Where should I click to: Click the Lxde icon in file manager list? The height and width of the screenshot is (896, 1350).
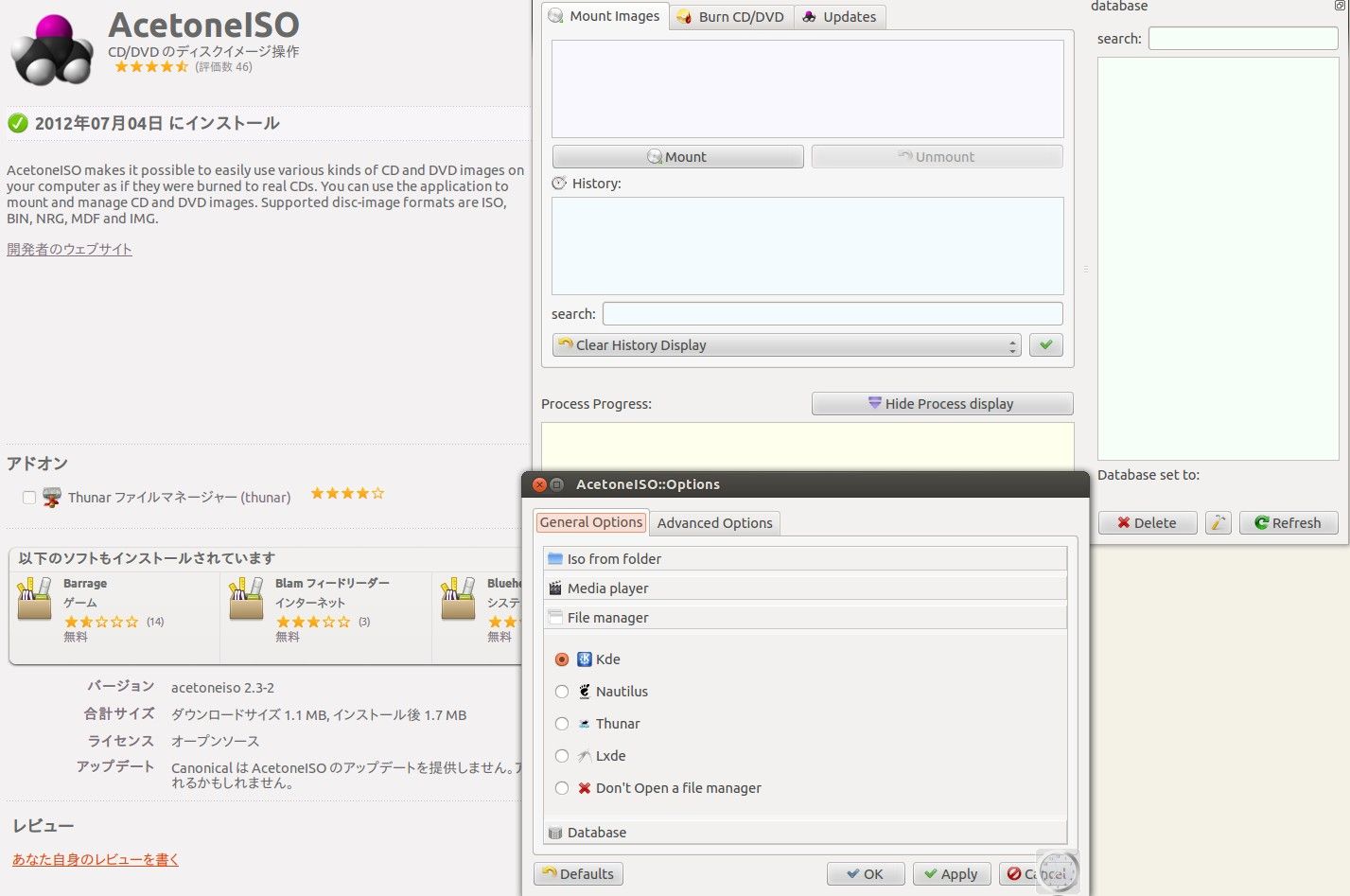[x=584, y=756]
